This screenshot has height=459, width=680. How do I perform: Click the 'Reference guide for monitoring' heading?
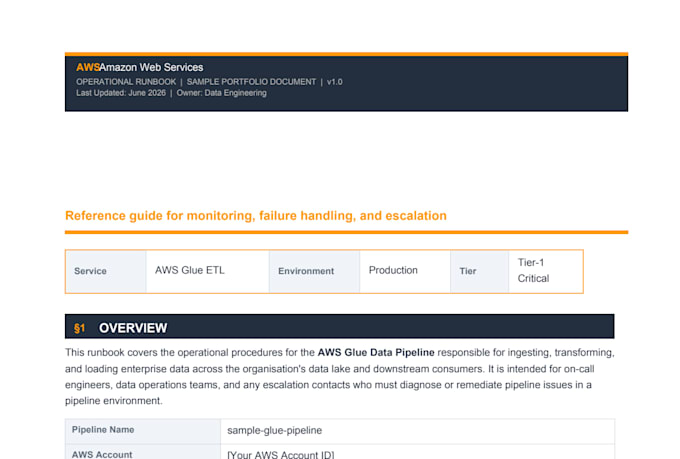(x=256, y=216)
